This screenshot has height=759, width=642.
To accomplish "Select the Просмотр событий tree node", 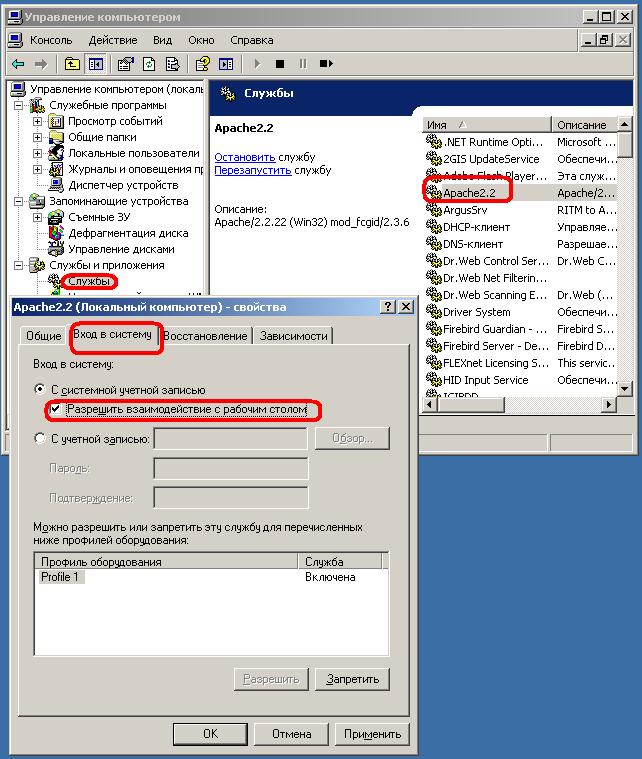I will (115, 121).
